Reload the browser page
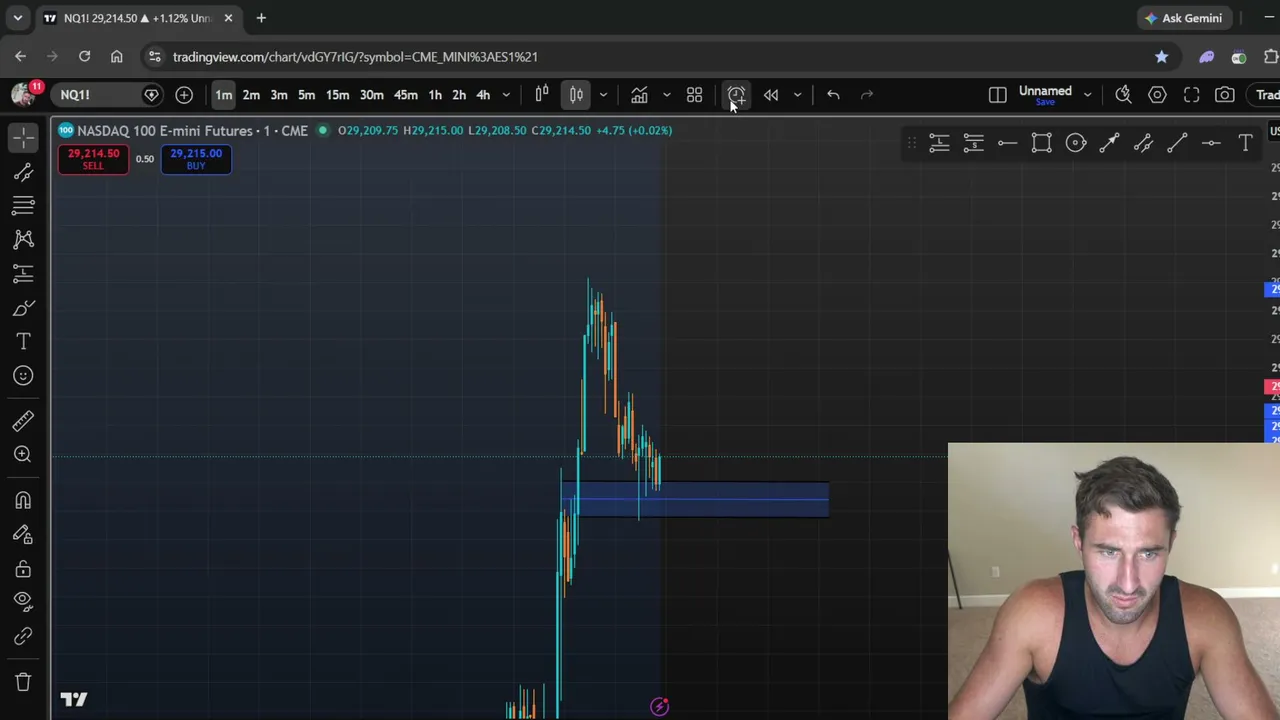 (x=84, y=57)
